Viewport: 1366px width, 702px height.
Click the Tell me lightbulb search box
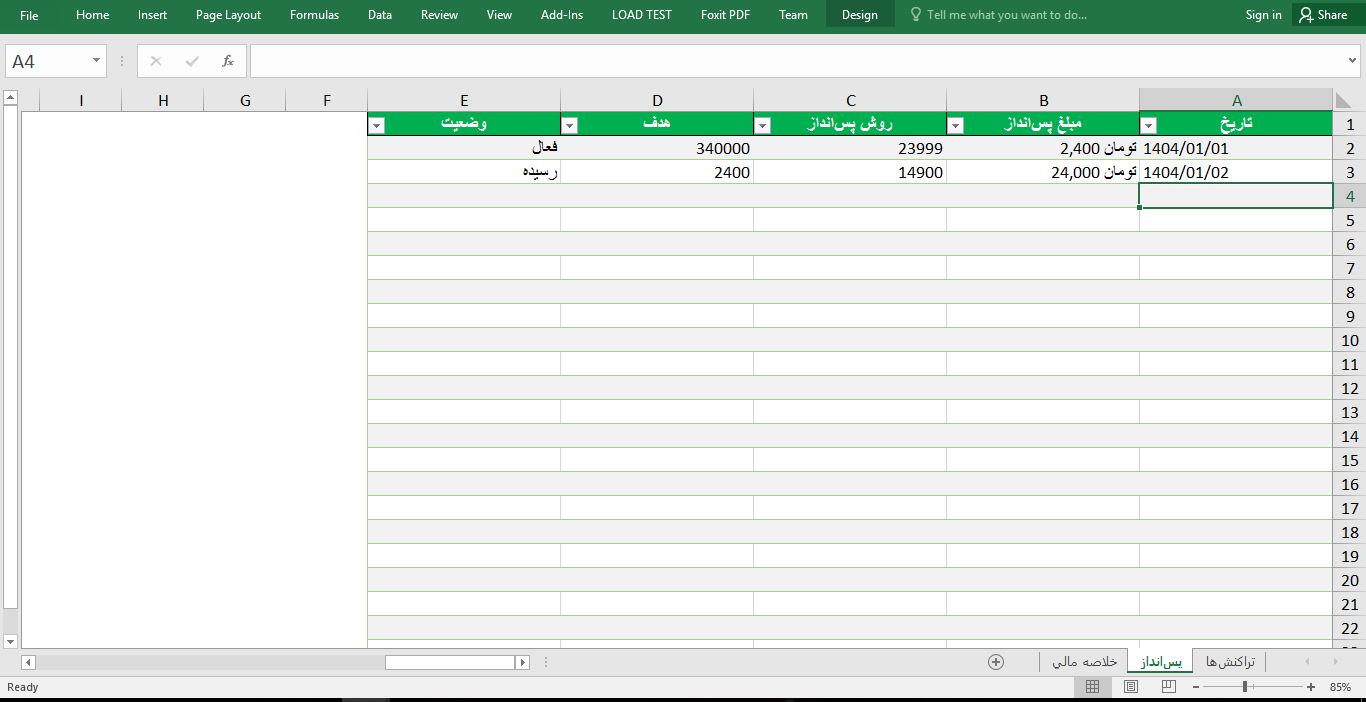coord(1000,15)
